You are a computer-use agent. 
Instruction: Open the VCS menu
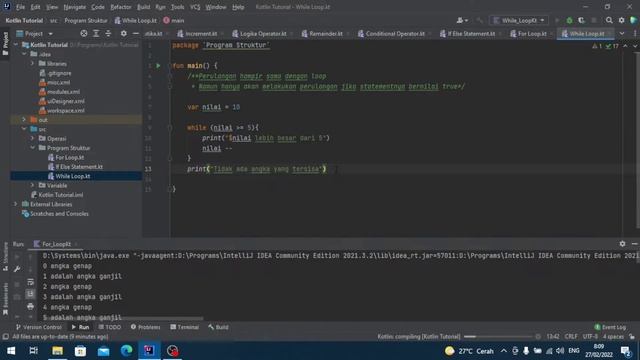point(195,7)
